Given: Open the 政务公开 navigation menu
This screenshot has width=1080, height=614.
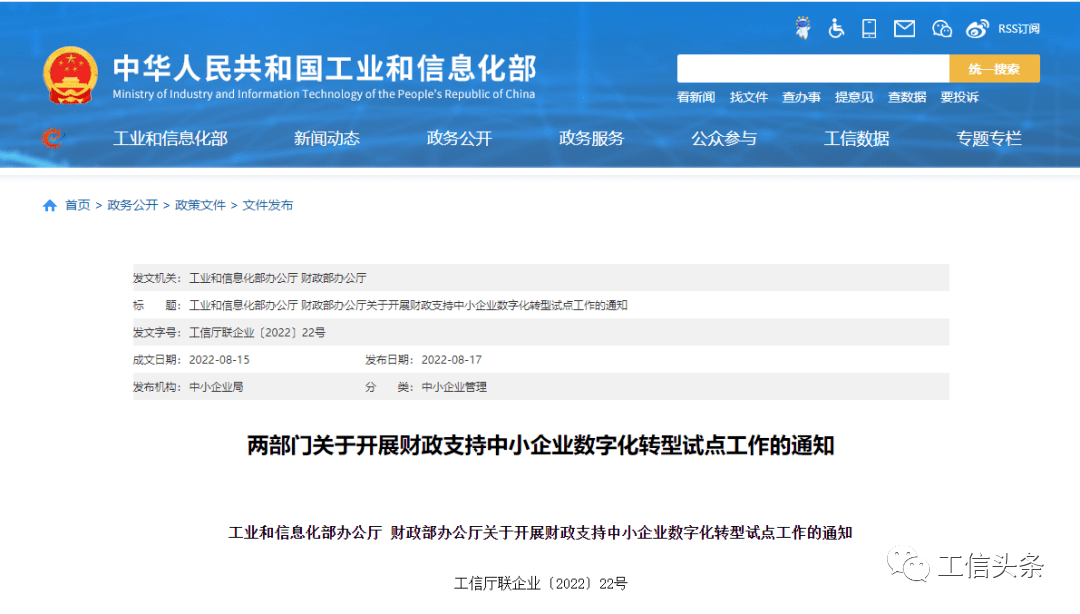Looking at the screenshot, I should tap(459, 139).
